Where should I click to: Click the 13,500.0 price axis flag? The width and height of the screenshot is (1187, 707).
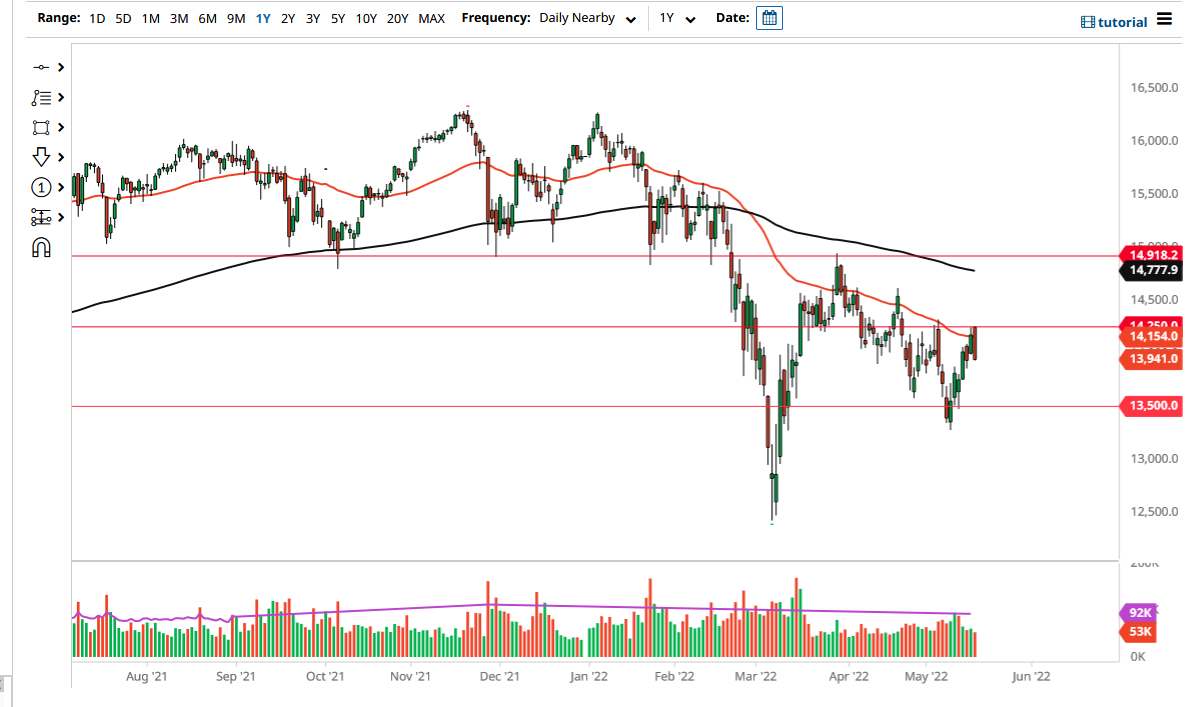click(x=1150, y=406)
